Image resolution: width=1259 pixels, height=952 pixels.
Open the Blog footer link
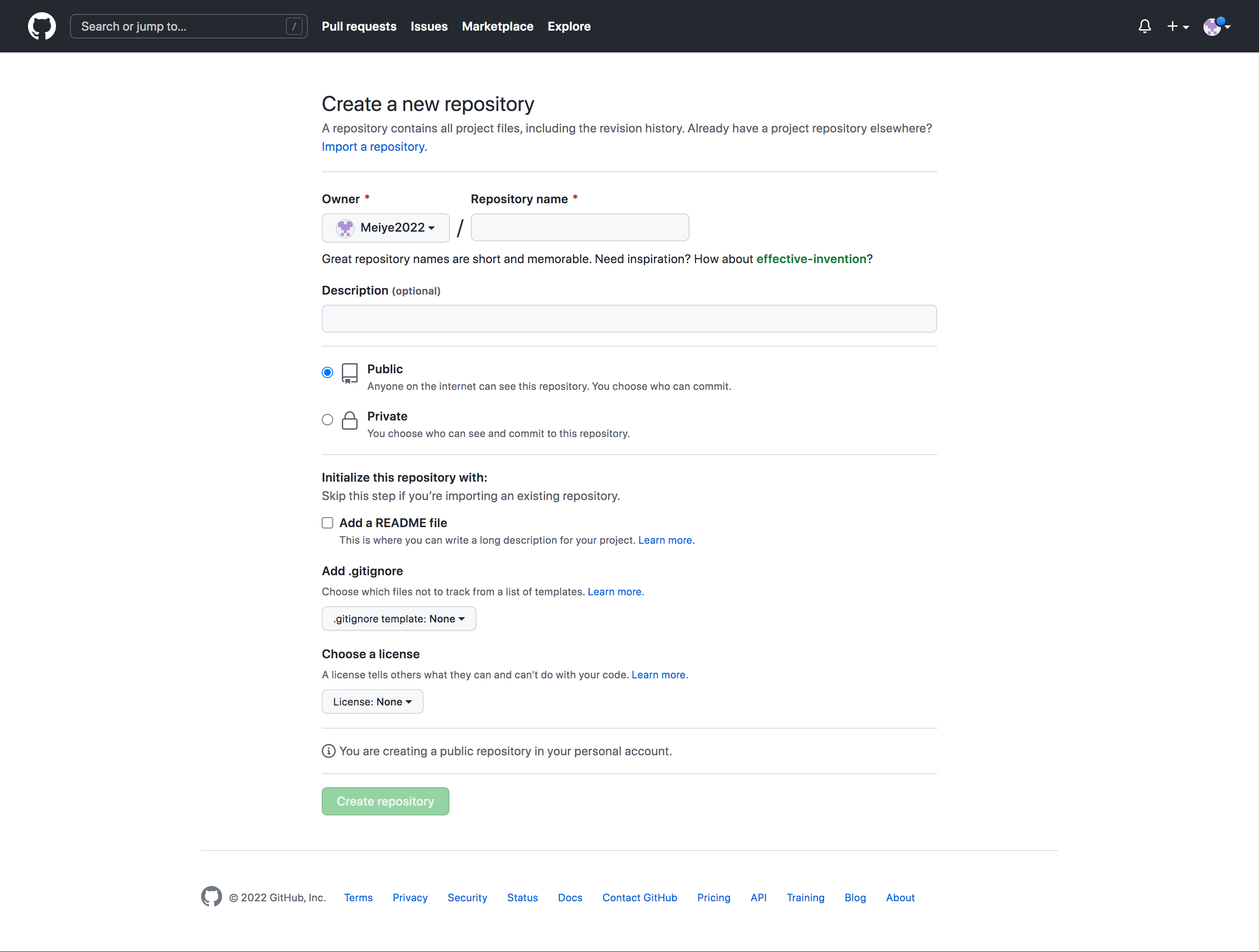point(855,897)
